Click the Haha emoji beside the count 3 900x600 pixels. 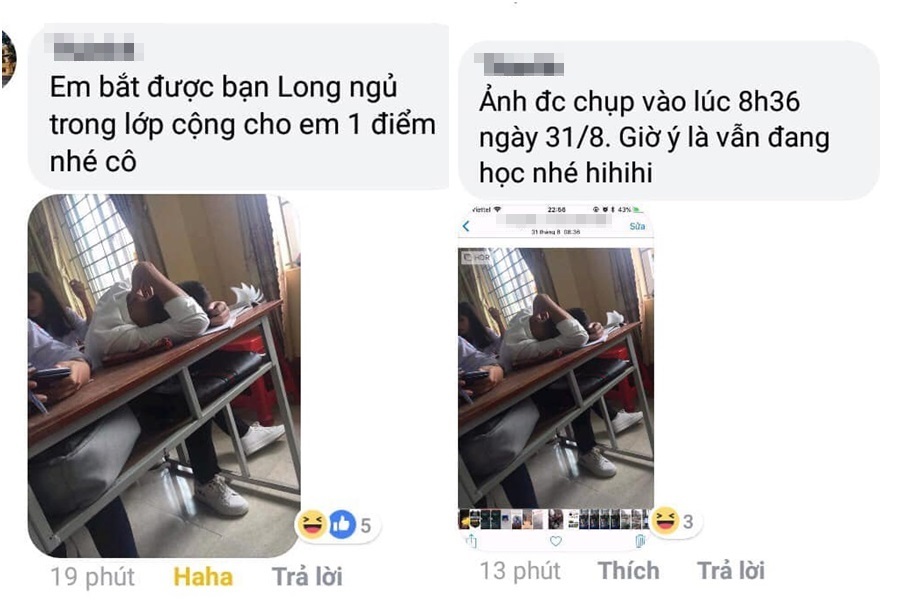click(x=666, y=520)
